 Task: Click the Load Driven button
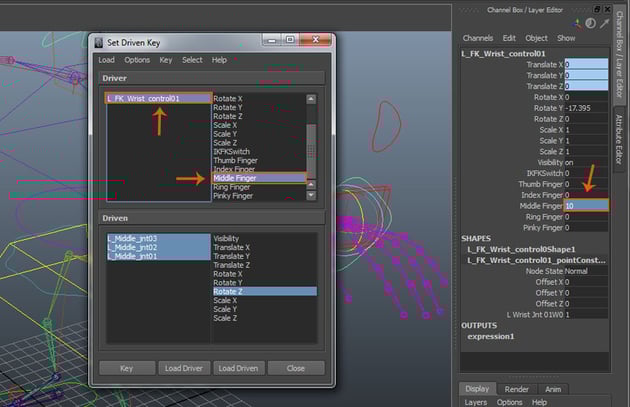pos(239,368)
